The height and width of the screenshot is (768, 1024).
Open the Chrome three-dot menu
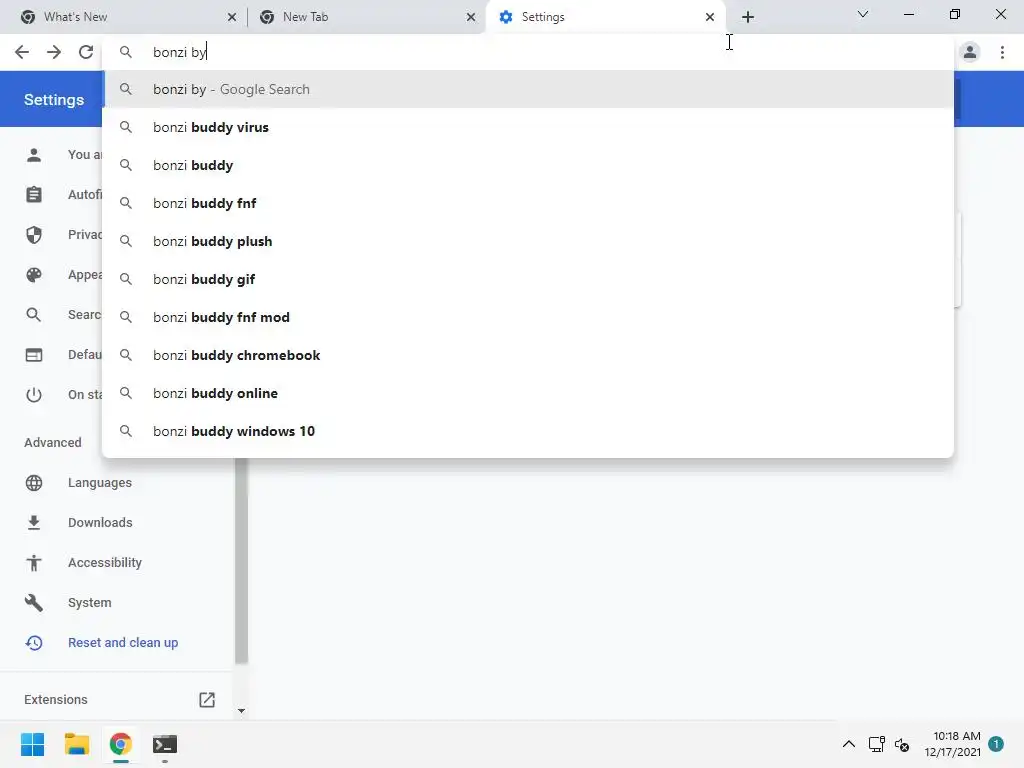point(1002,52)
